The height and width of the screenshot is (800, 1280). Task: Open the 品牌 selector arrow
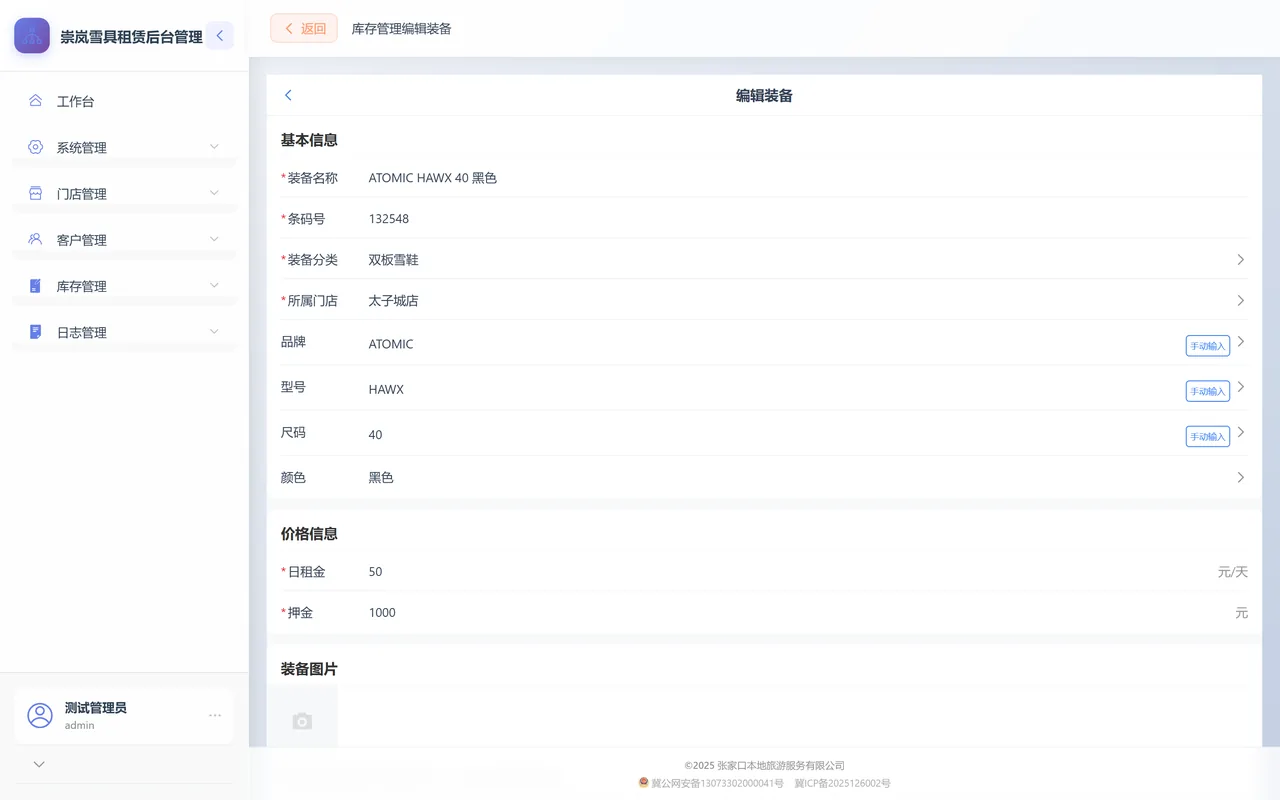(1240, 342)
